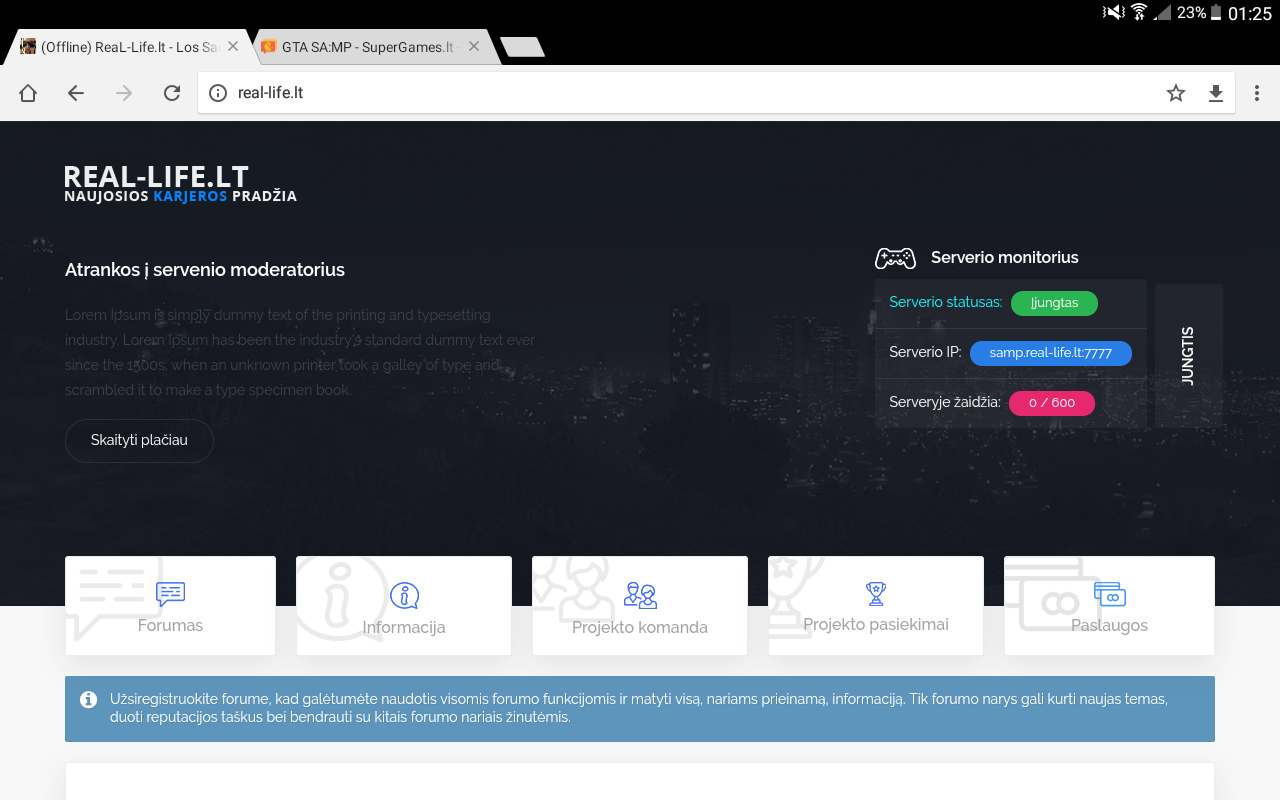Open the Atrankos į servenio moderatorius heading
Image resolution: width=1280 pixels, height=800 pixels.
click(x=205, y=270)
